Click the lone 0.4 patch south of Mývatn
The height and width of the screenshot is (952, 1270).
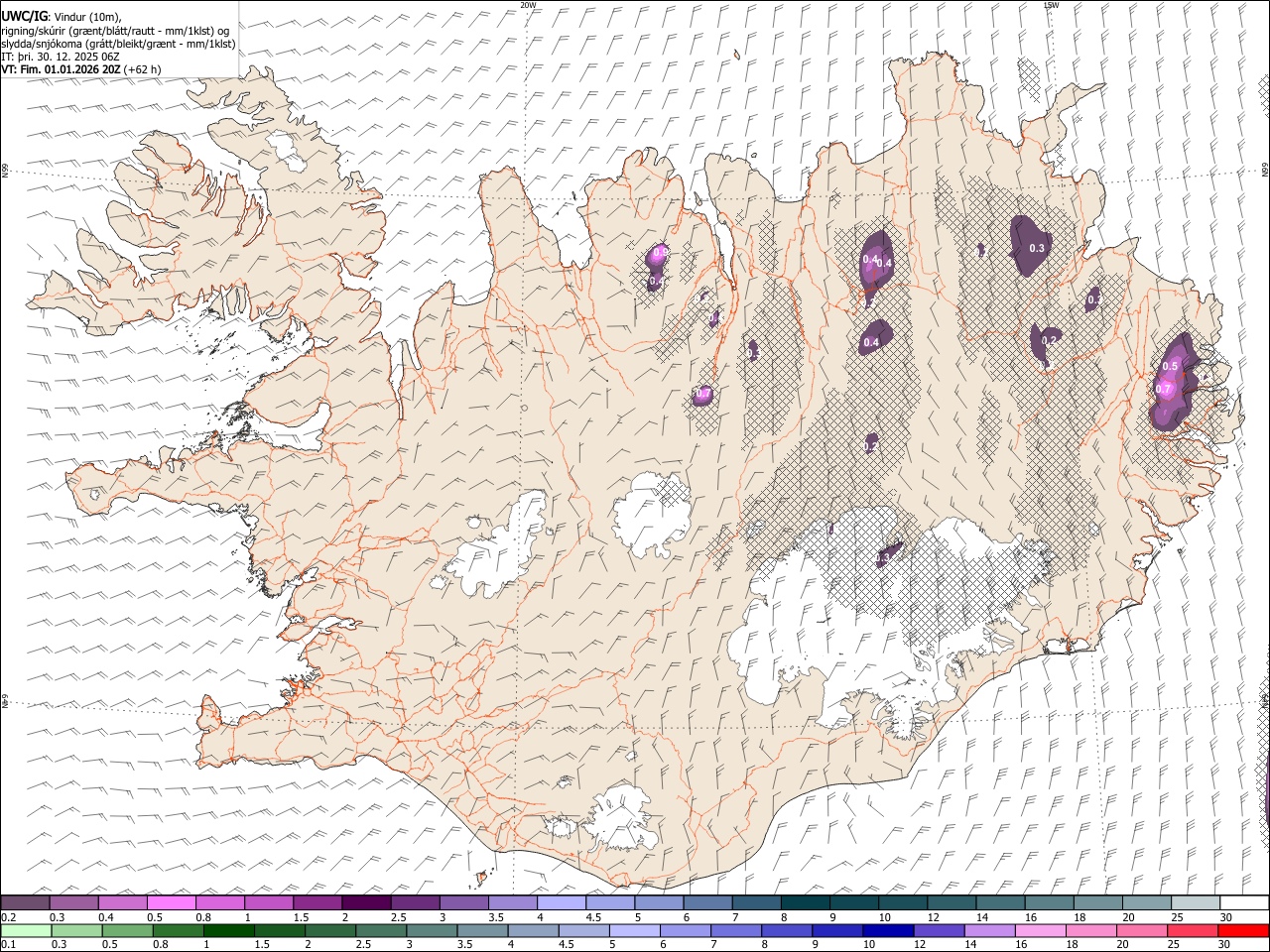pos(874,338)
